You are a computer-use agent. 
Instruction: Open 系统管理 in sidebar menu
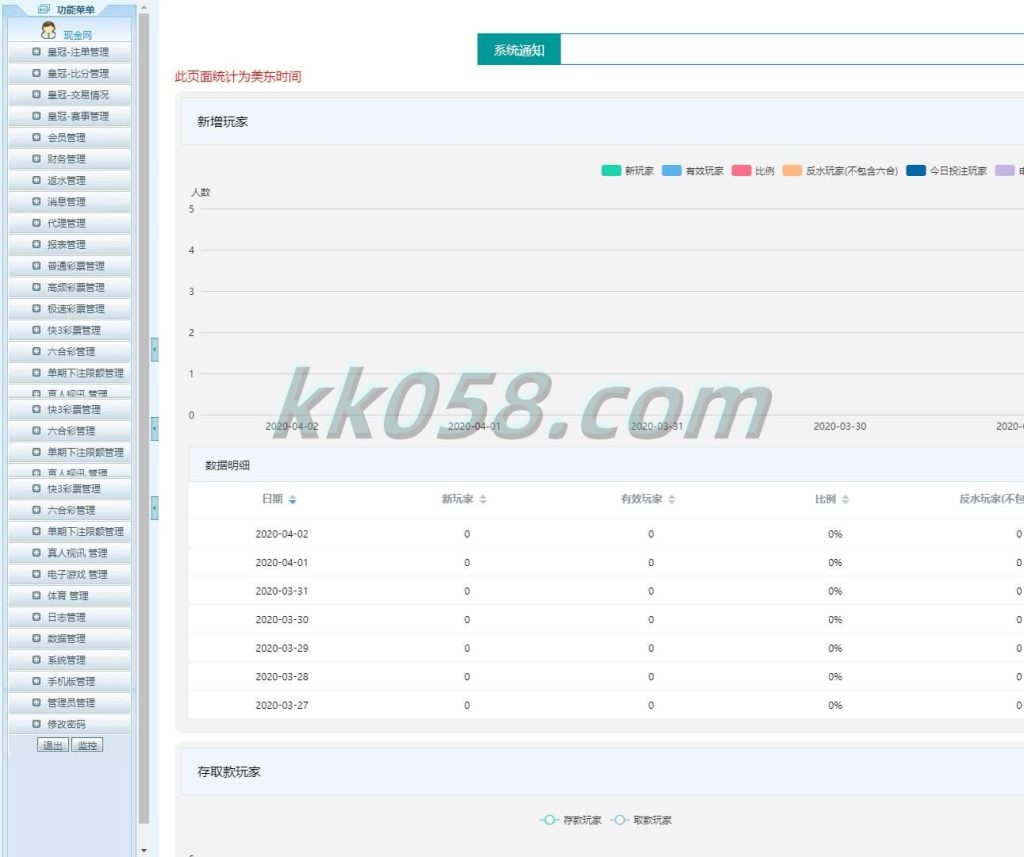70,660
